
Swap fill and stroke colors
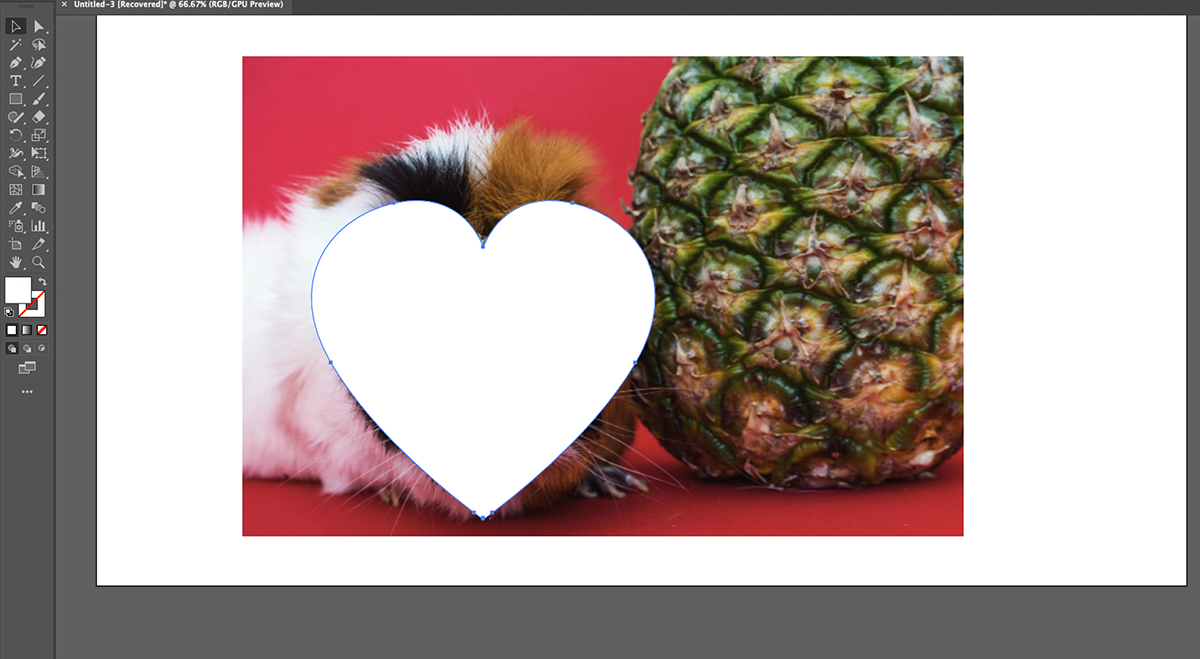pyautogui.click(x=43, y=281)
